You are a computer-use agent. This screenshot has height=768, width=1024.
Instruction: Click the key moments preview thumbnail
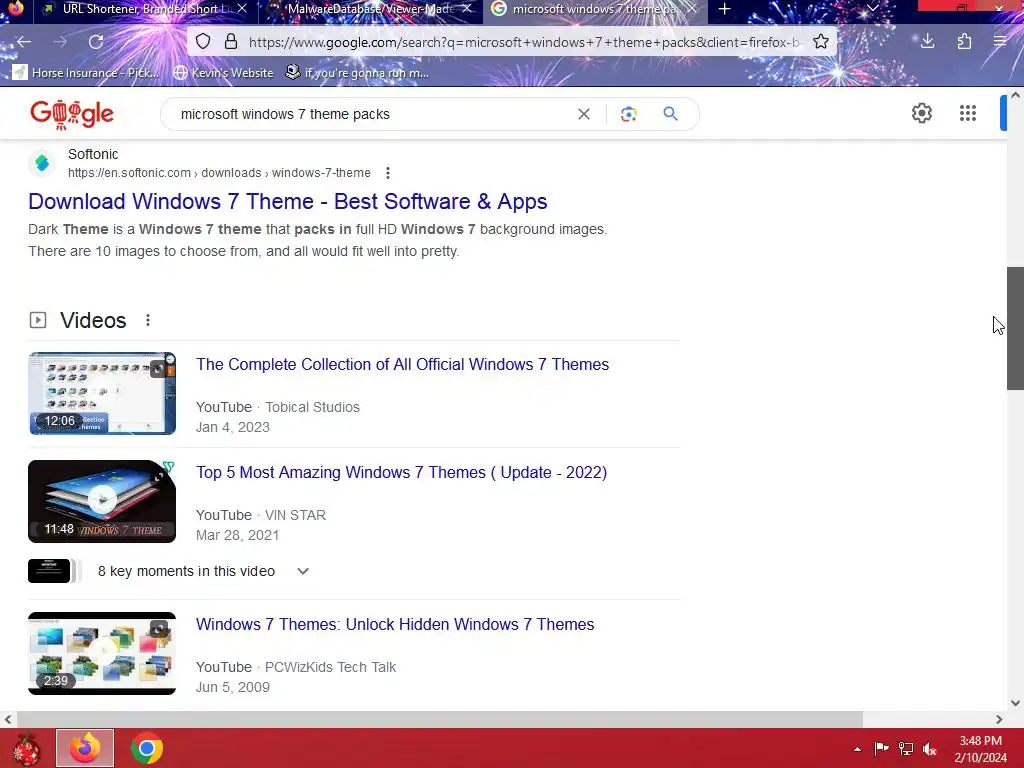49,571
